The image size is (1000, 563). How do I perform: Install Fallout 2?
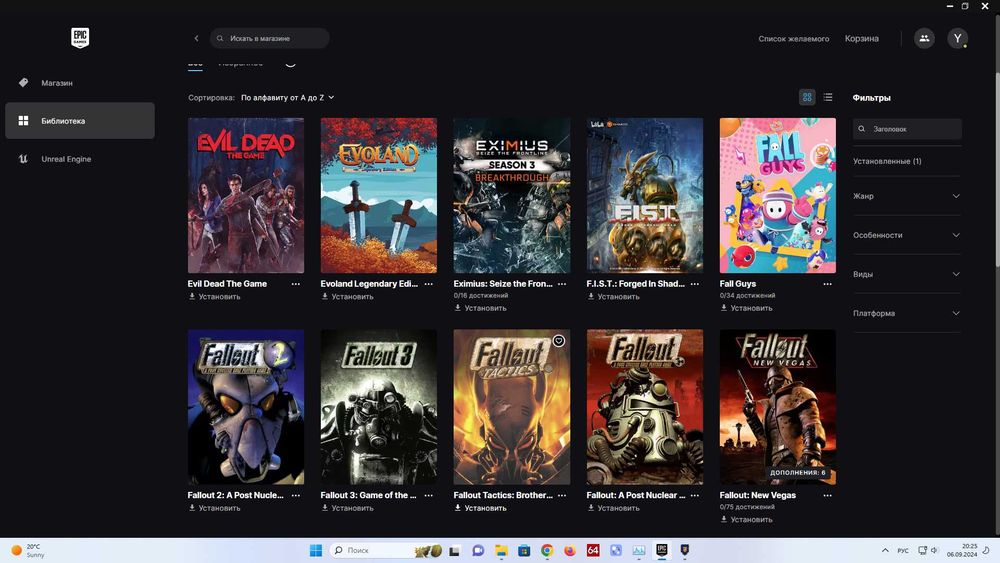pos(214,508)
